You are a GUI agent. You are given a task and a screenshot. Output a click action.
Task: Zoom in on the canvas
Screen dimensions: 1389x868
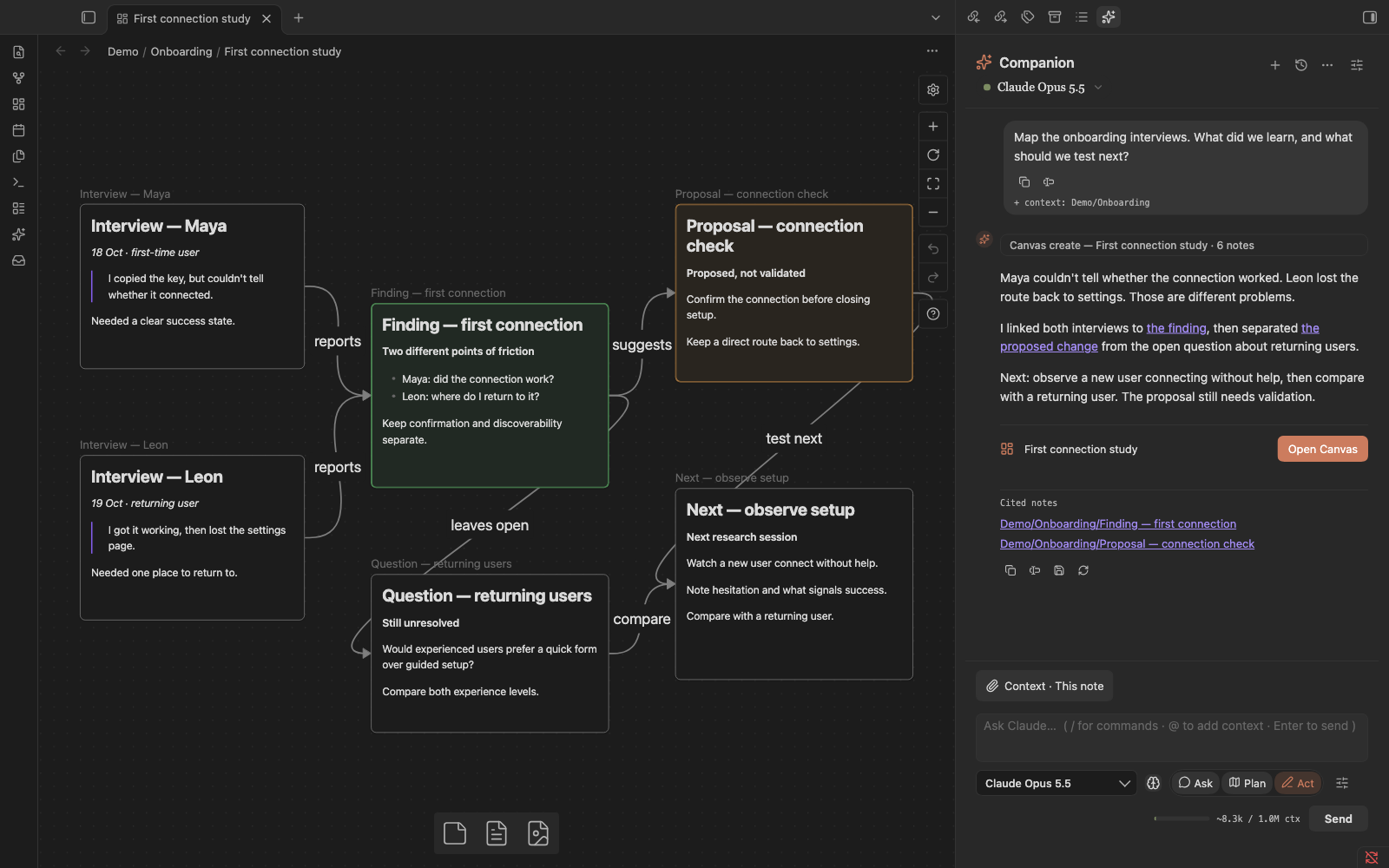coord(933,127)
